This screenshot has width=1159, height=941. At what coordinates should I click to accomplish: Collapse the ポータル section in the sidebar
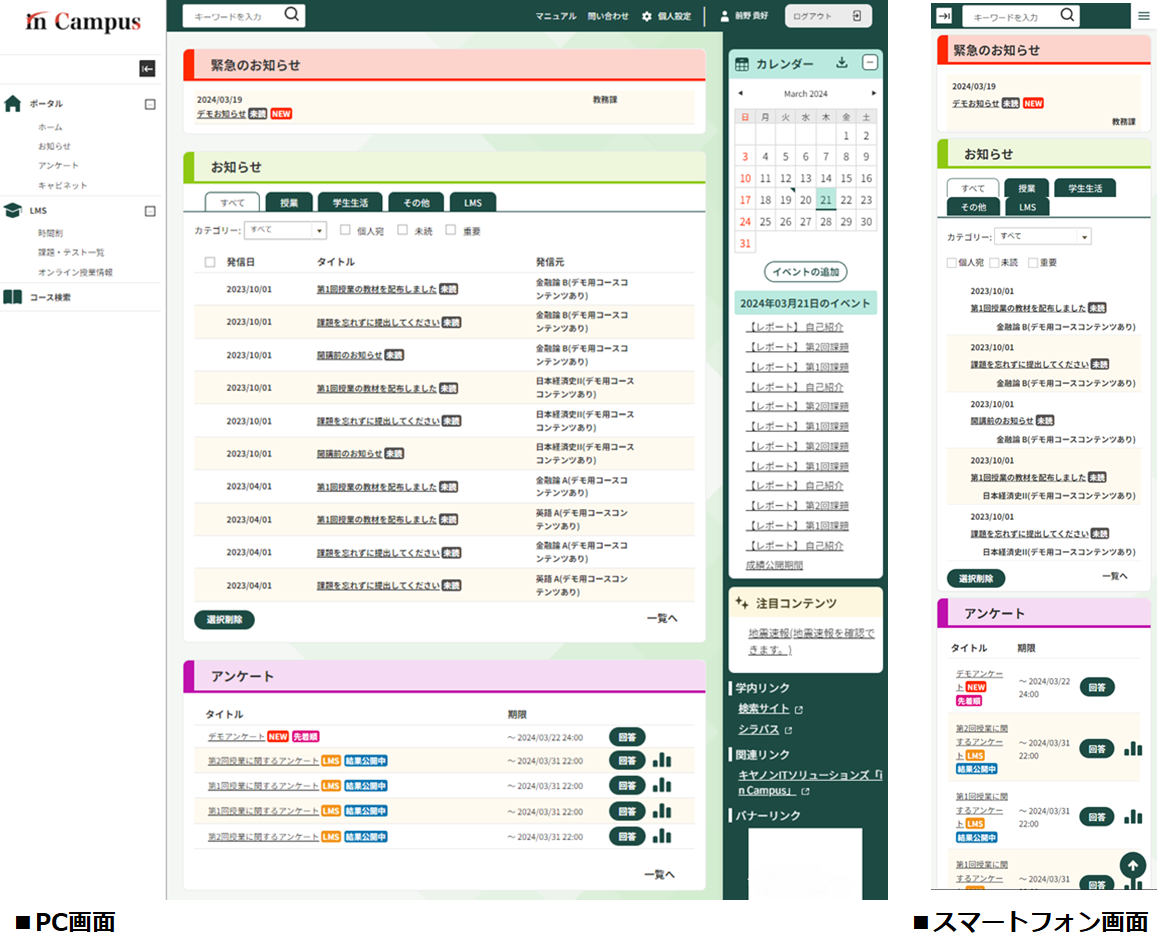150,104
